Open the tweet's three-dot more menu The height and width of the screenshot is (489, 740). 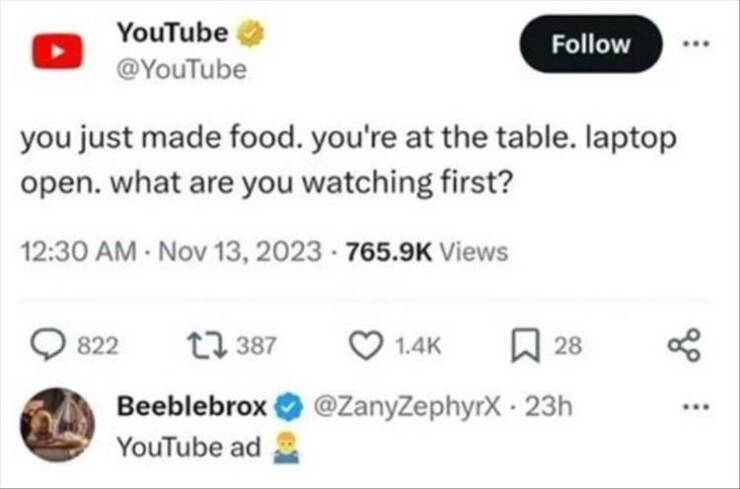tap(697, 46)
